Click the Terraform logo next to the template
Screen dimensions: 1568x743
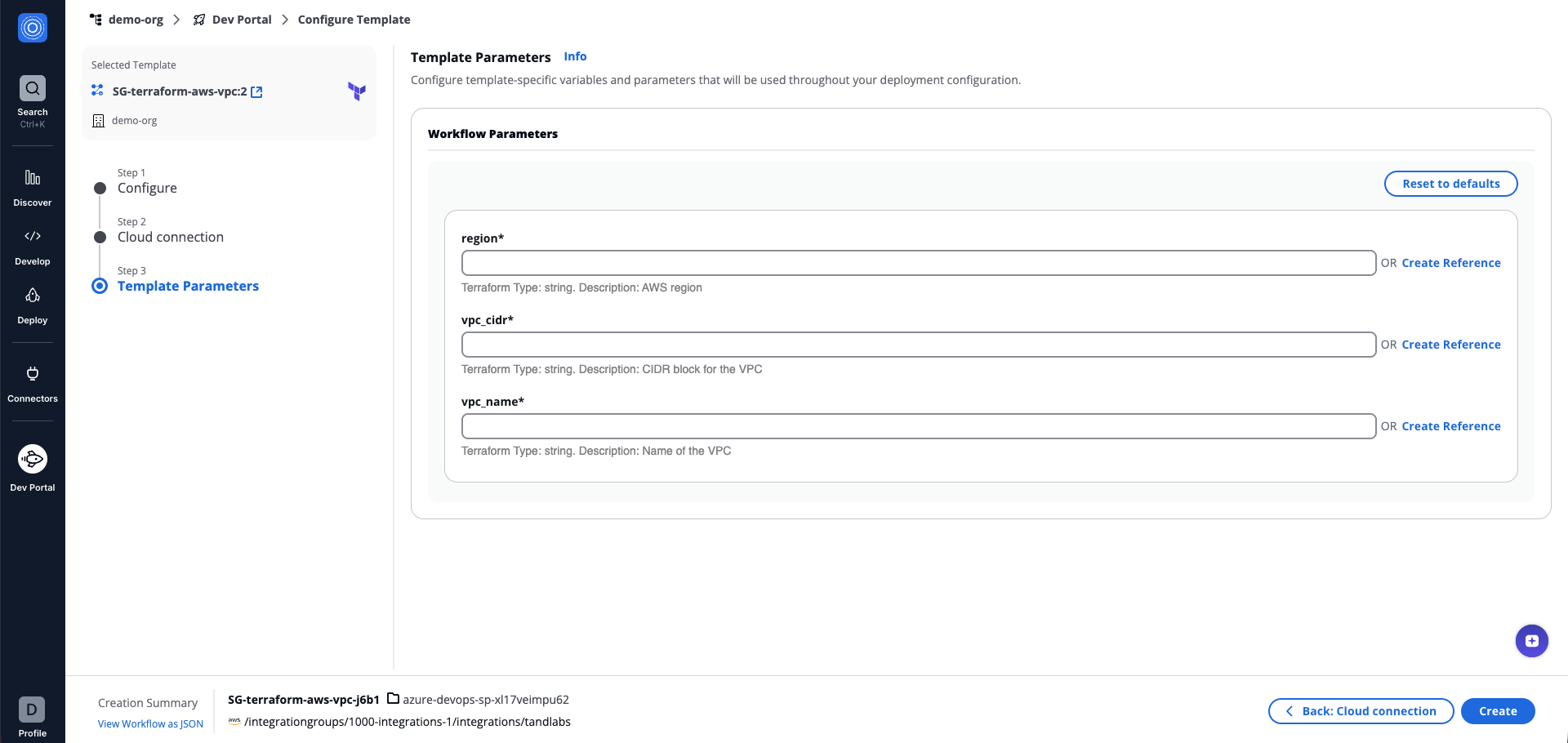pyautogui.click(x=357, y=91)
